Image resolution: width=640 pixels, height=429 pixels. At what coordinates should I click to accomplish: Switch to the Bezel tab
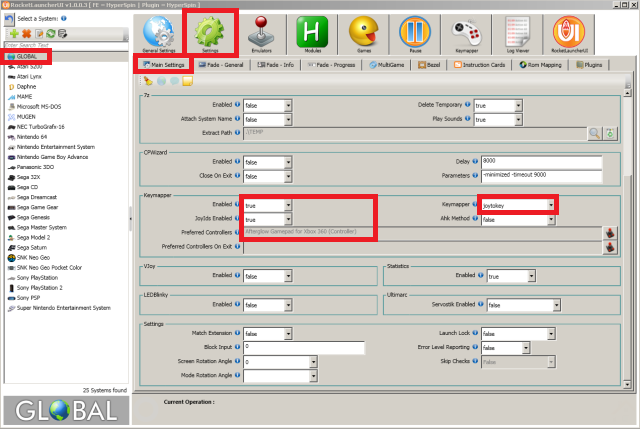[x=429, y=65]
